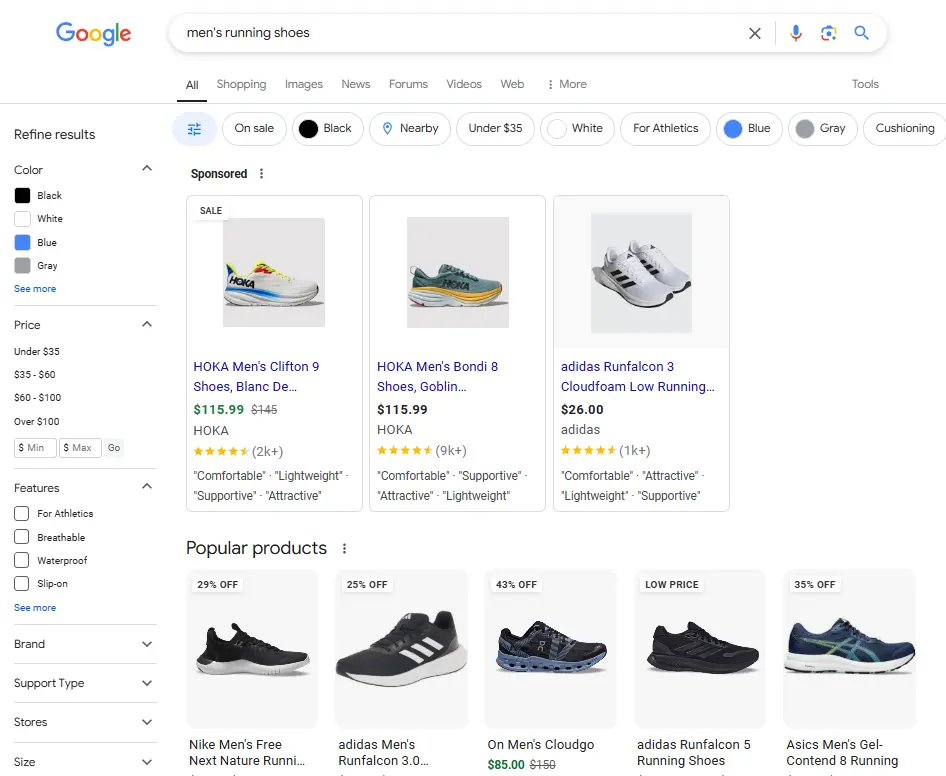Click the magnifying glass search icon
This screenshot has width=946, height=776.
pyautogui.click(x=862, y=33)
